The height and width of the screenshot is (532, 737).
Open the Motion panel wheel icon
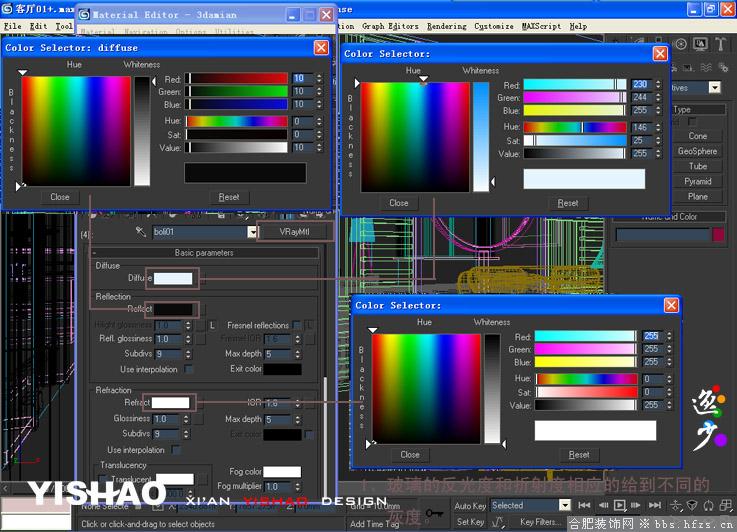point(681,44)
